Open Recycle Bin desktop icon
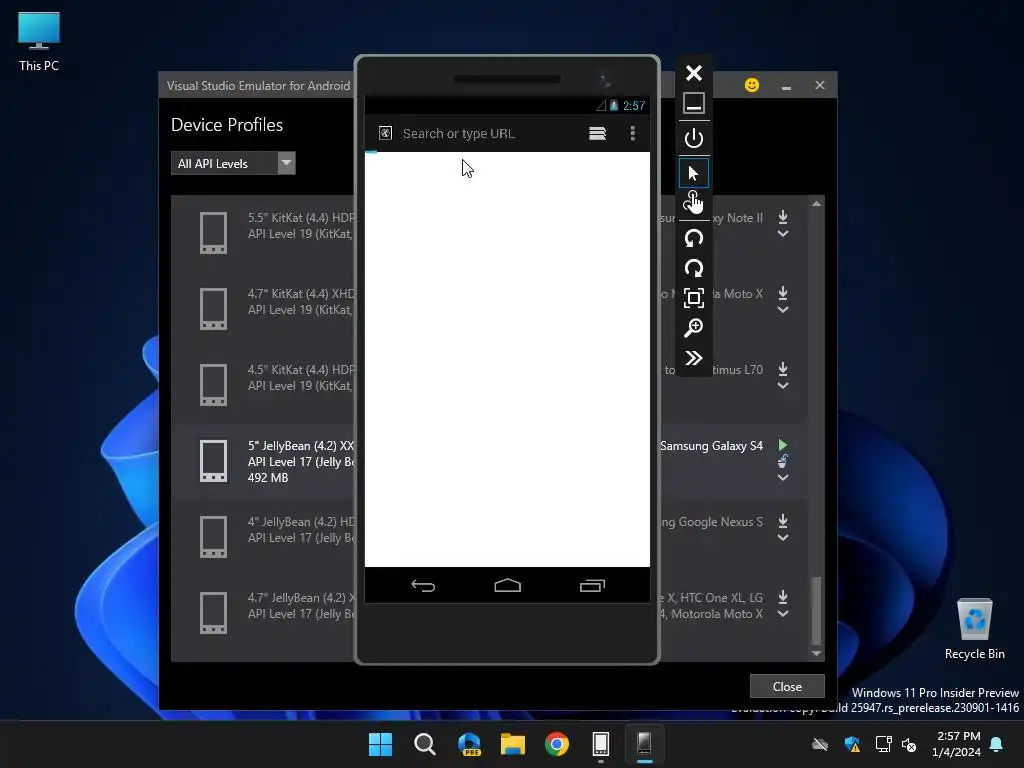Image resolution: width=1024 pixels, height=768 pixels. (974, 629)
